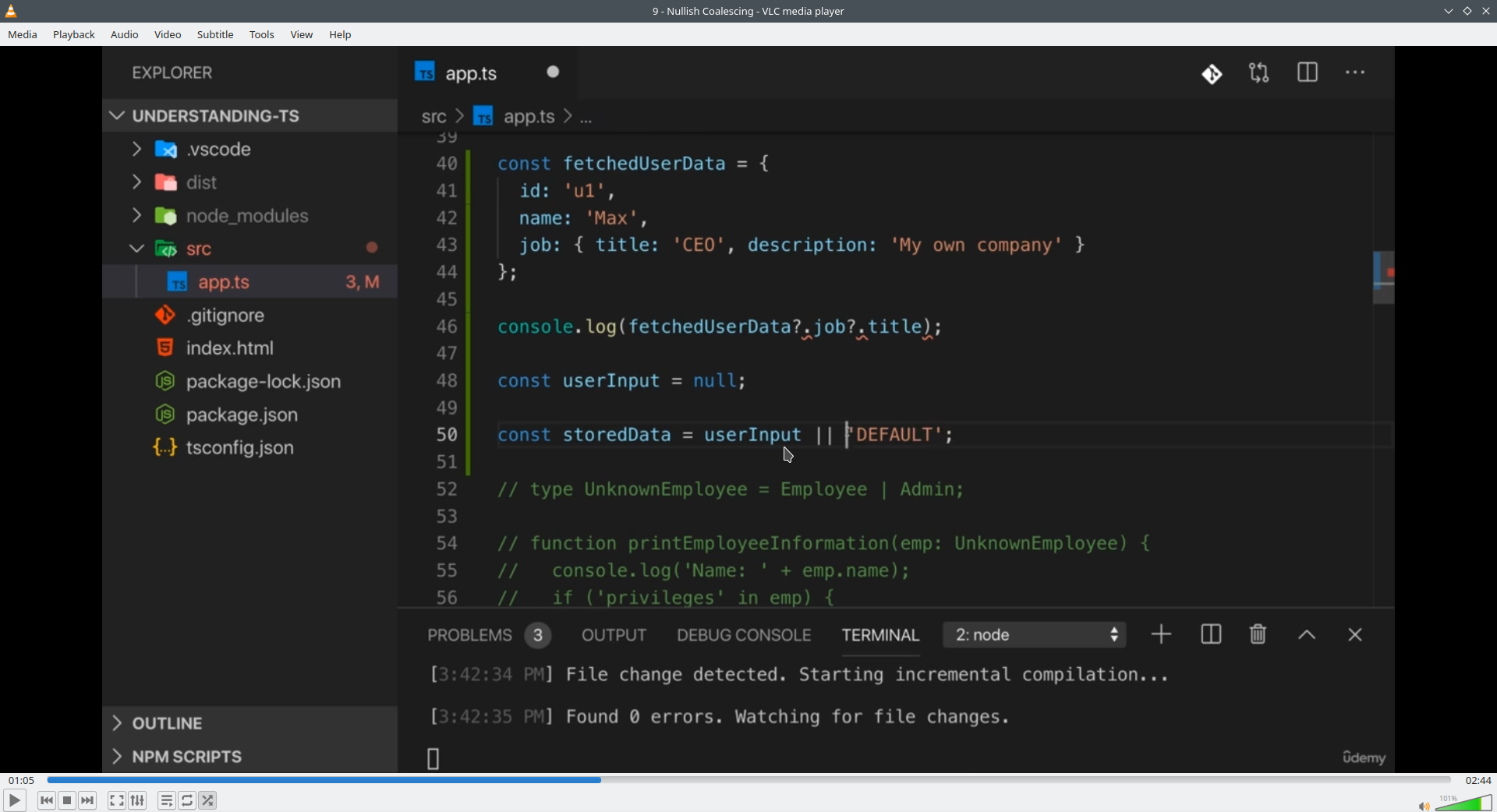
Task: Stop playback with the stop button
Action: coord(68,800)
